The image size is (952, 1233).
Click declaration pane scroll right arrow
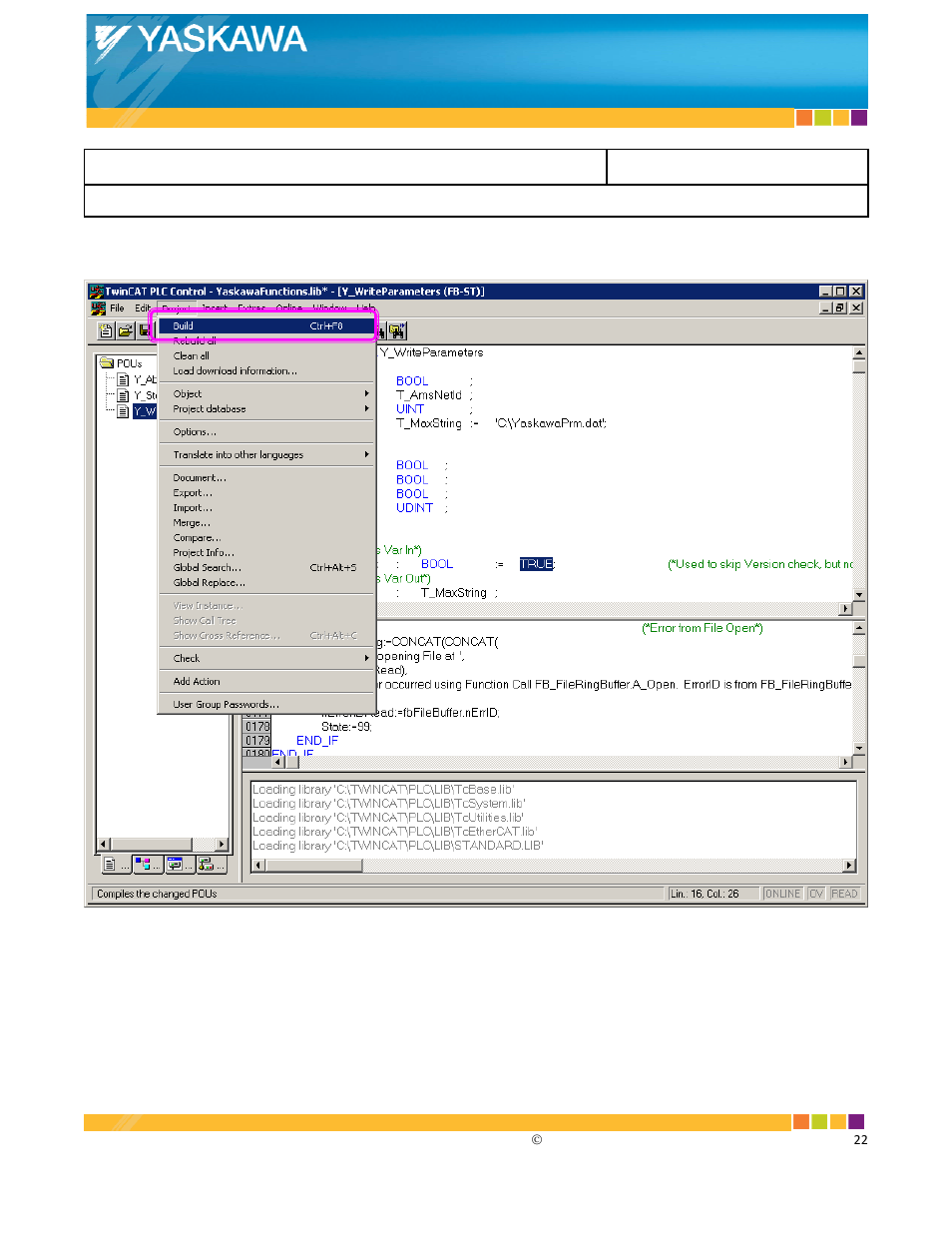tap(846, 608)
